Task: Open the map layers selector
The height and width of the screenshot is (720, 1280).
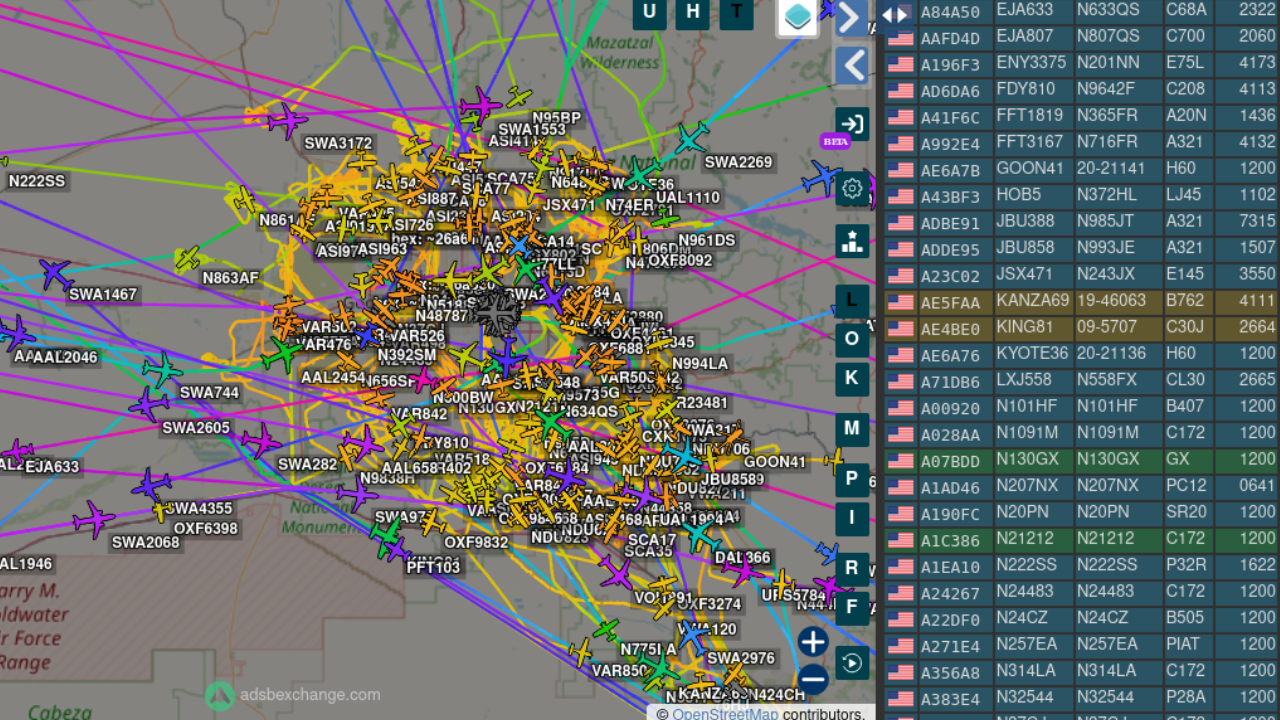Action: tap(798, 16)
